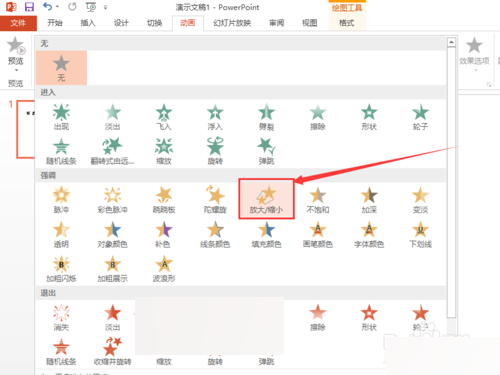
Task: Apply the 随机线条 exit animation
Action: click(61, 352)
